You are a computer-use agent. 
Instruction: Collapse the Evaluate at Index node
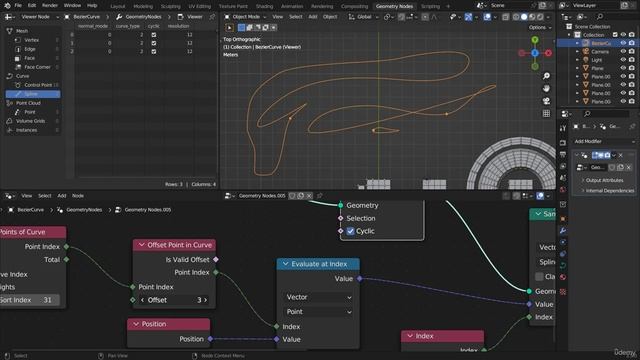(x=285, y=264)
